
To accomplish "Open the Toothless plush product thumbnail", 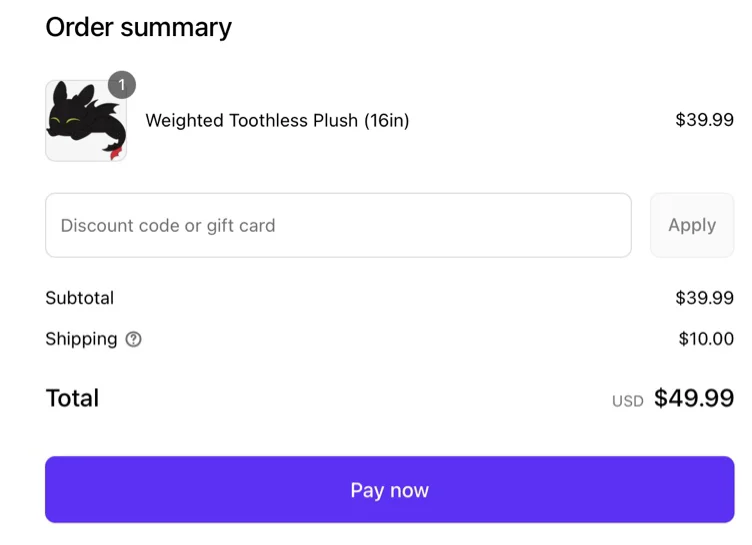I will (85, 121).
